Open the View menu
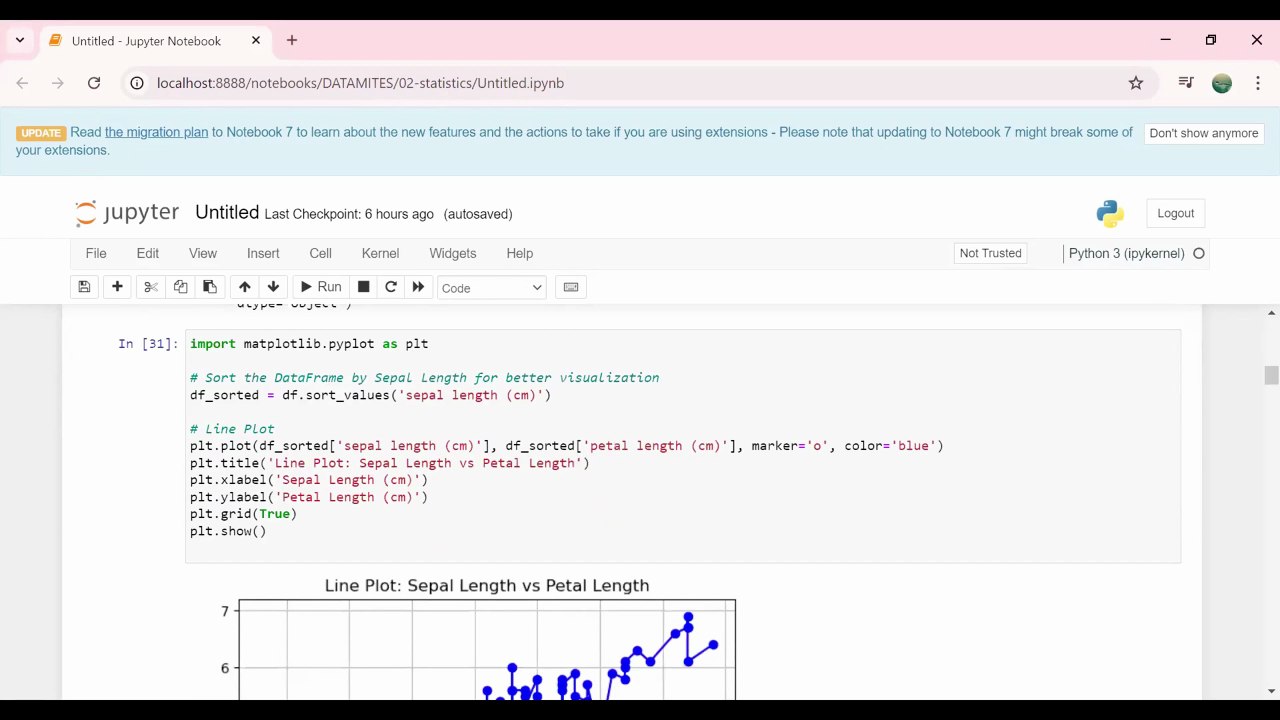This screenshot has width=1280, height=720. (x=203, y=253)
